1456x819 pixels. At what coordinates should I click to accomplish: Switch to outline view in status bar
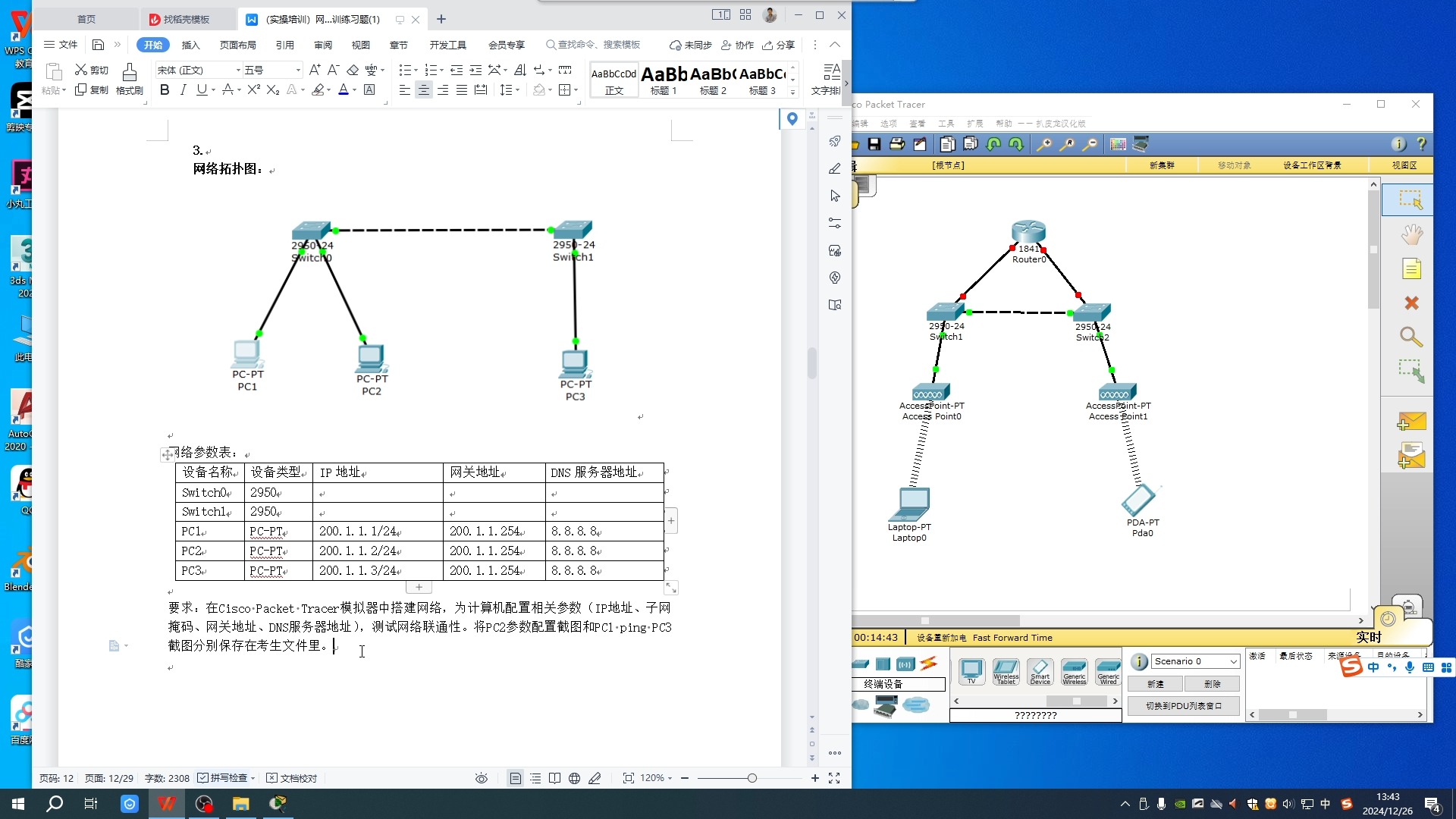click(535, 778)
